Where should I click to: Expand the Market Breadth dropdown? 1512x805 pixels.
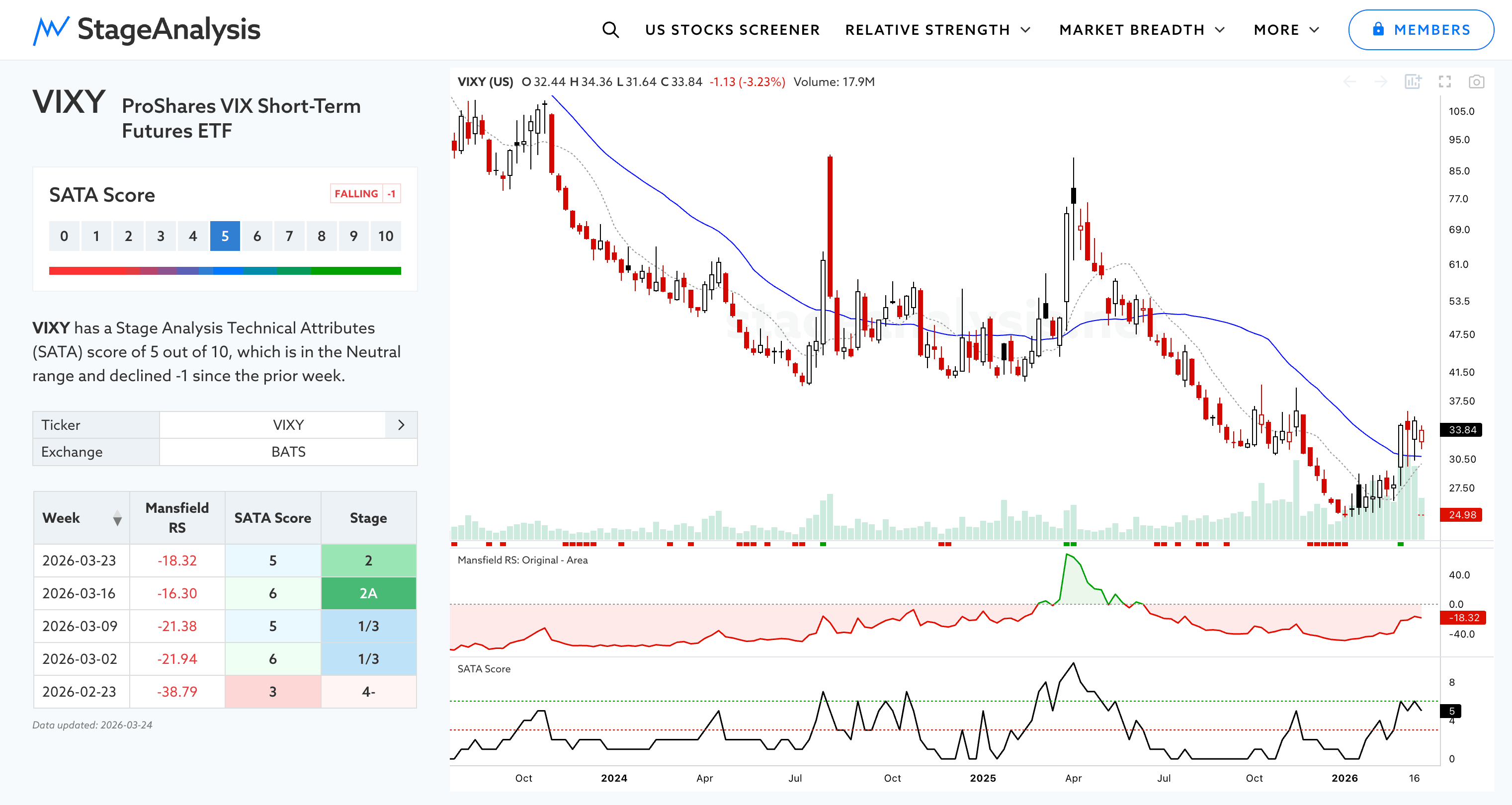click(x=1142, y=30)
